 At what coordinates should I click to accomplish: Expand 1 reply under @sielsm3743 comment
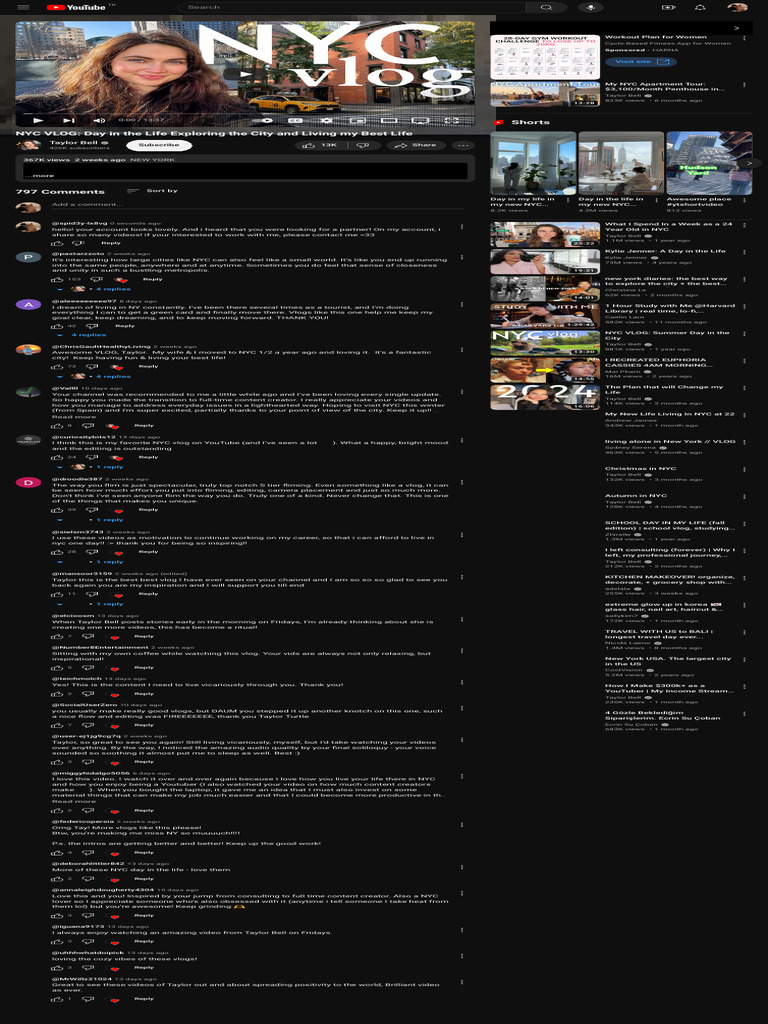91,562
